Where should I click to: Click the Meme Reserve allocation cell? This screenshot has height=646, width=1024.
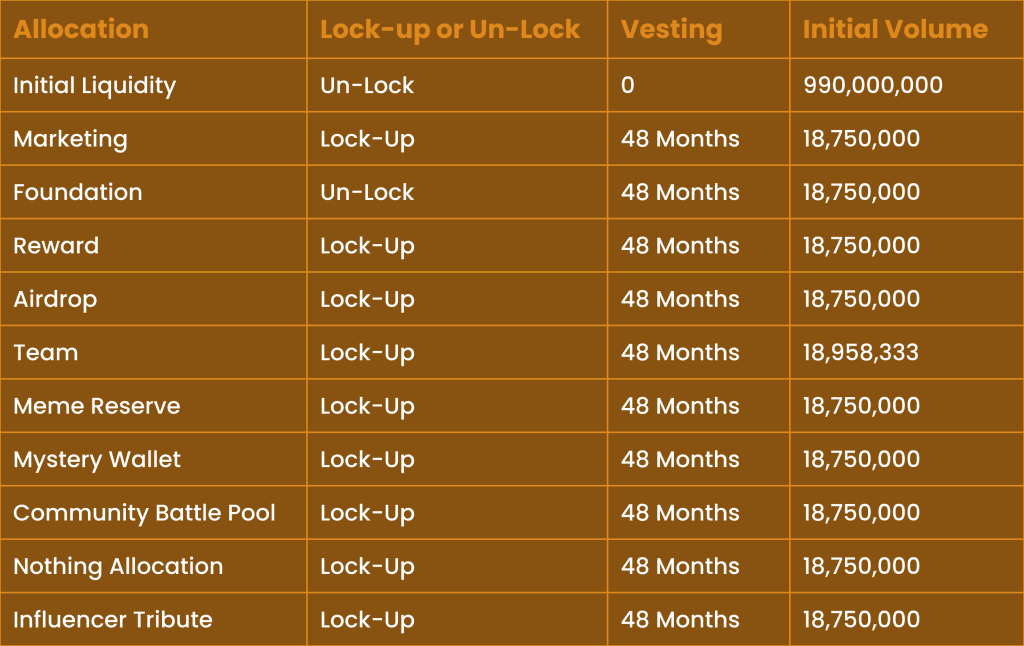coord(97,406)
